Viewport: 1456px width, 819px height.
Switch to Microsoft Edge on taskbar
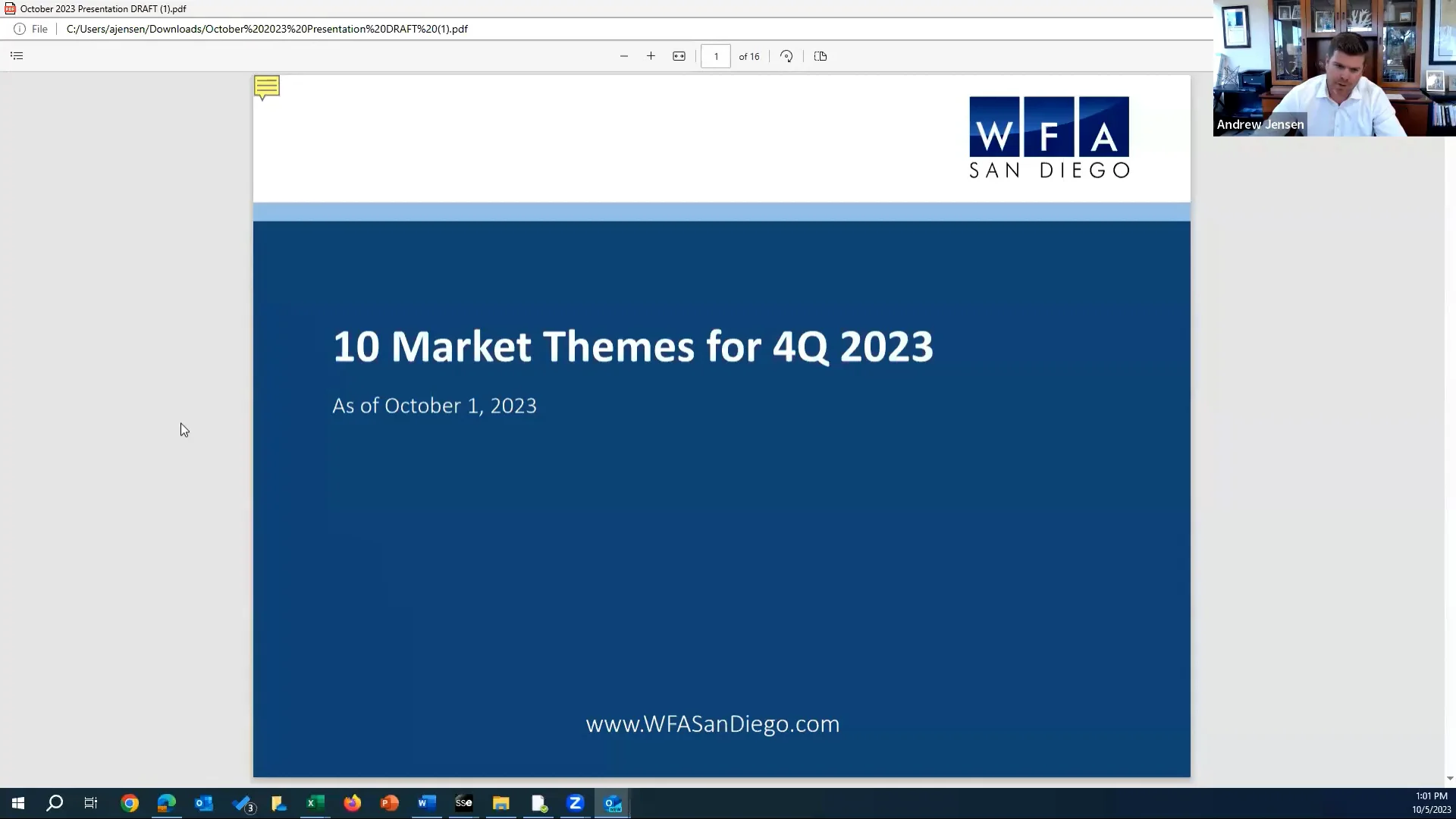167,803
